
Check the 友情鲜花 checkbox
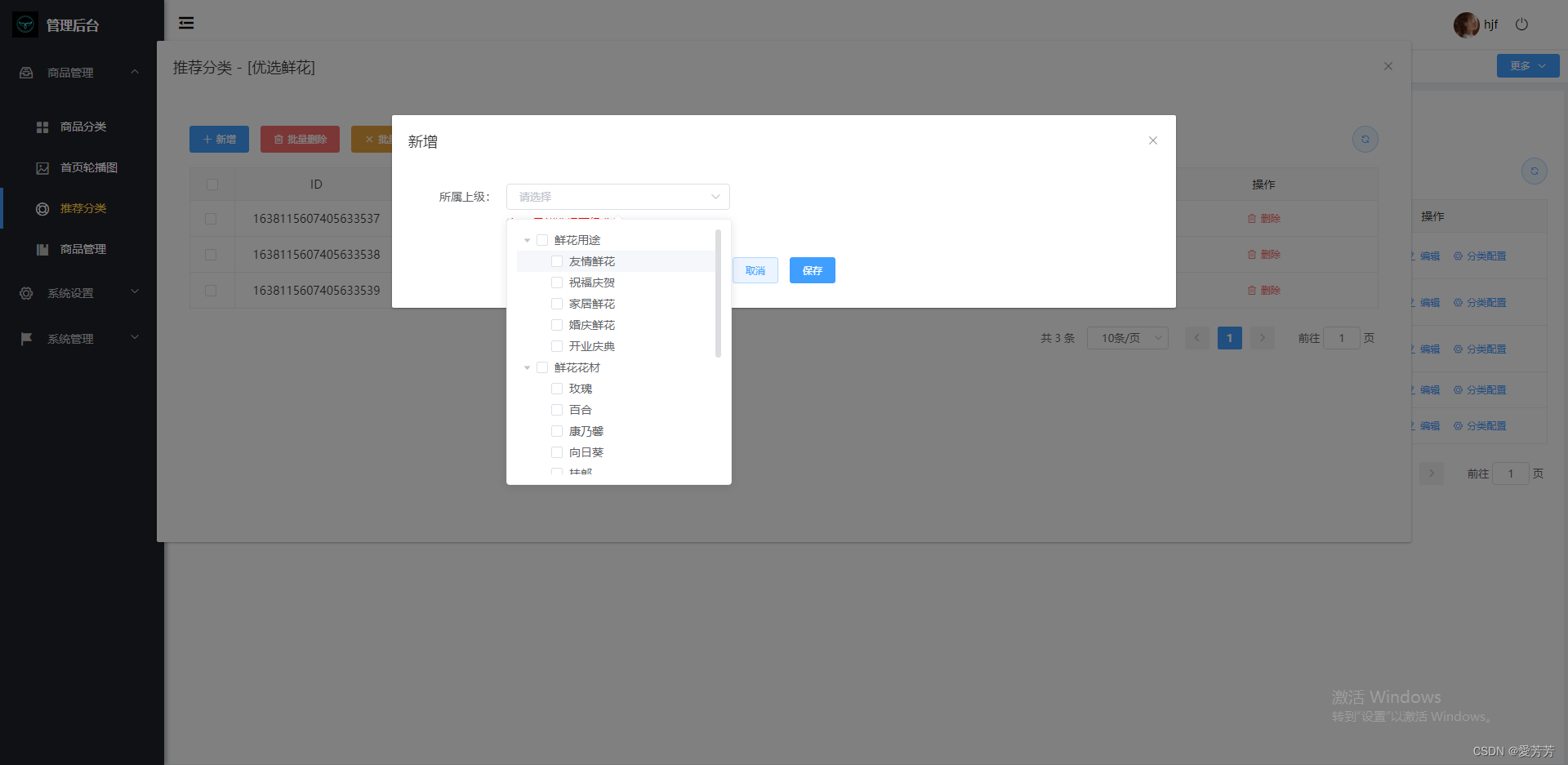click(557, 261)
